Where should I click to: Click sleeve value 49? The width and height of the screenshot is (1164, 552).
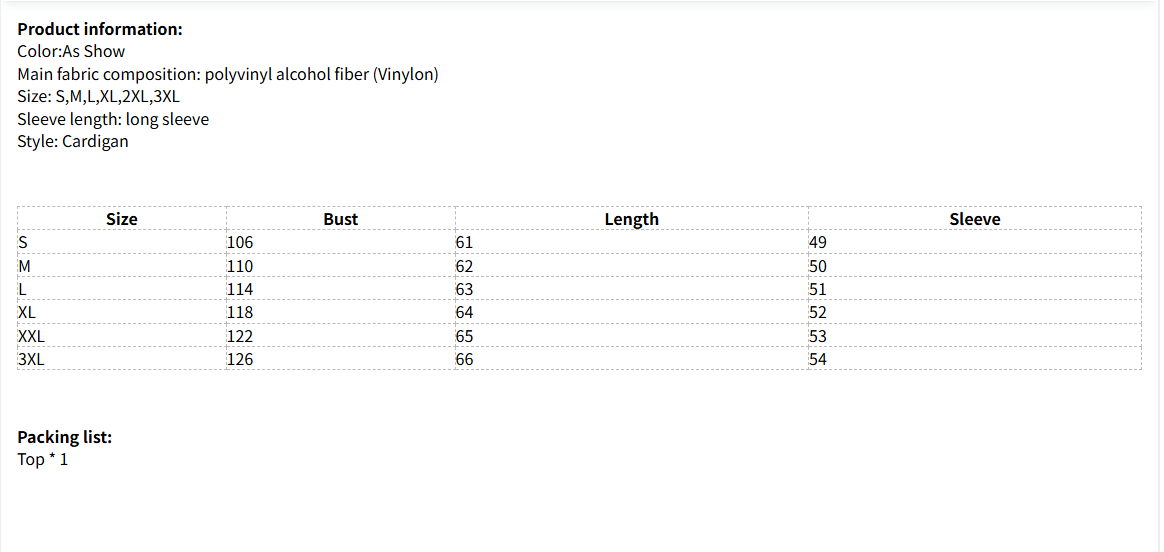click(x=818, y=242)
